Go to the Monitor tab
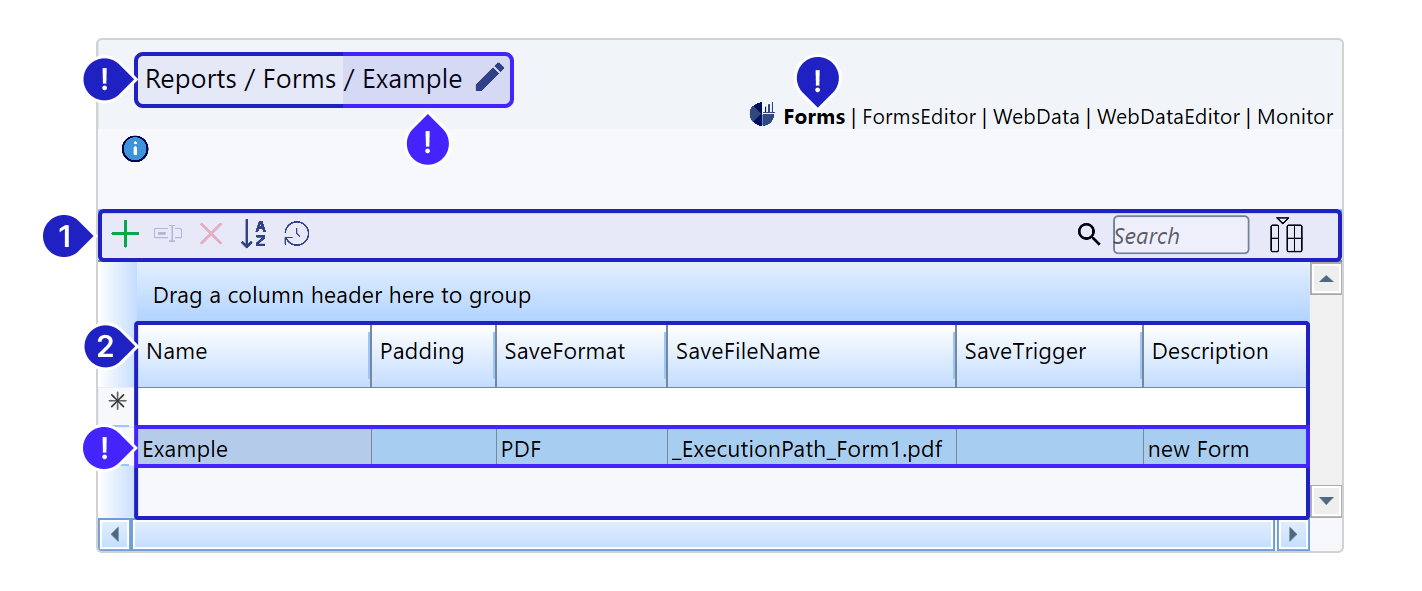 (1295, 117)
